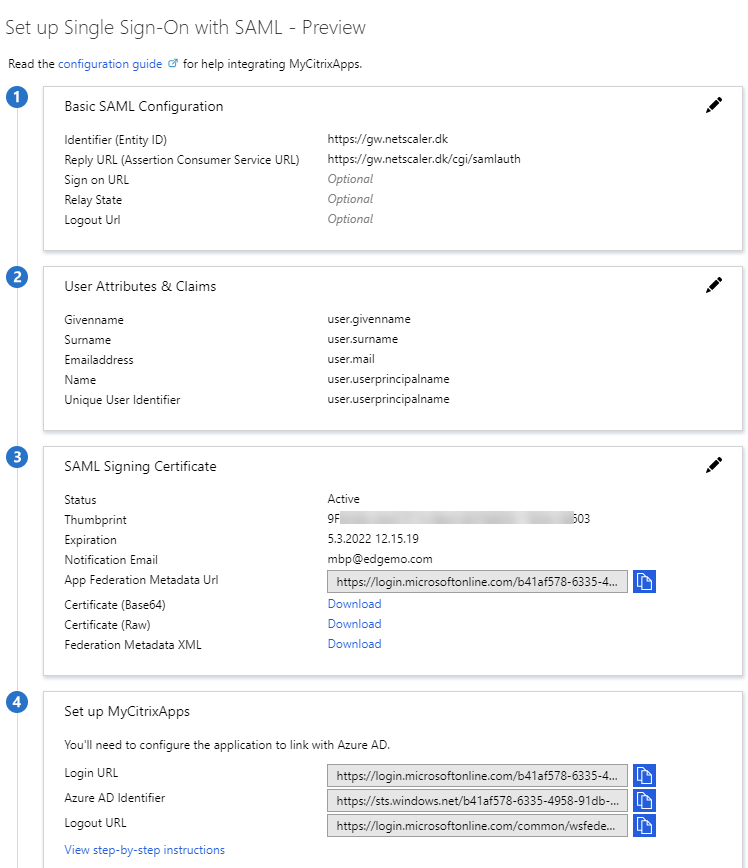Edit SAML Signing Certificate pencil icon
The image size is (748, 868).
click(714, 465)
